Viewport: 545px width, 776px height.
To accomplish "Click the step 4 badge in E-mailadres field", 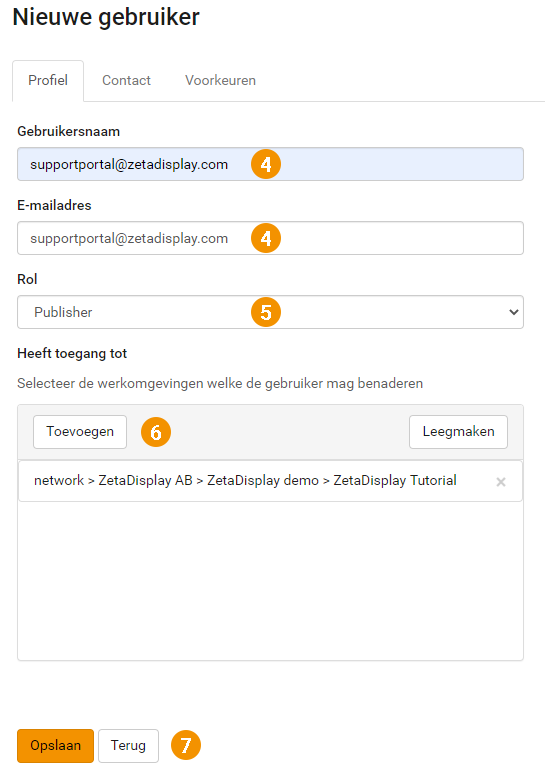I will pos(266,238).
